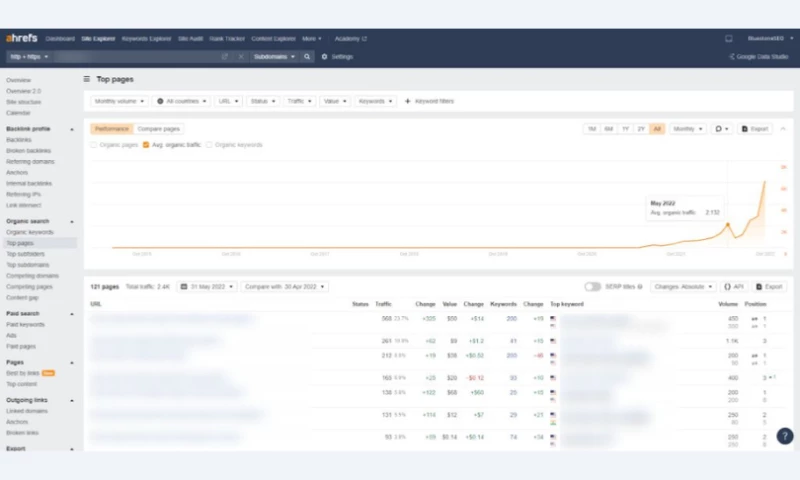
Task: Open the Compare with 30 Apr 2022 dropdown
Action: pyautogui.click(x=285, y=287)
